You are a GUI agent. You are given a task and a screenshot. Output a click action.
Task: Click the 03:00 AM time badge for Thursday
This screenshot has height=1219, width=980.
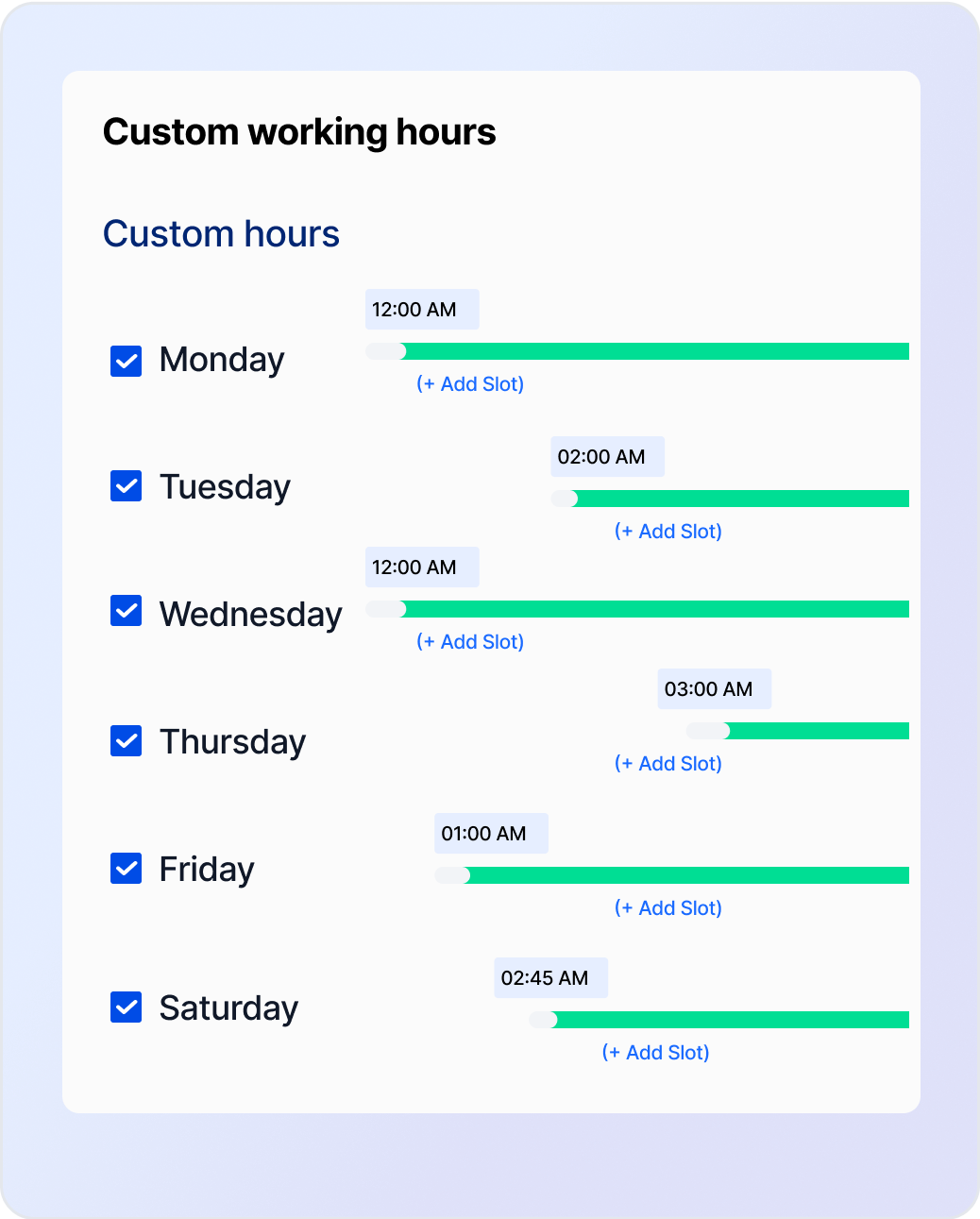714,688
